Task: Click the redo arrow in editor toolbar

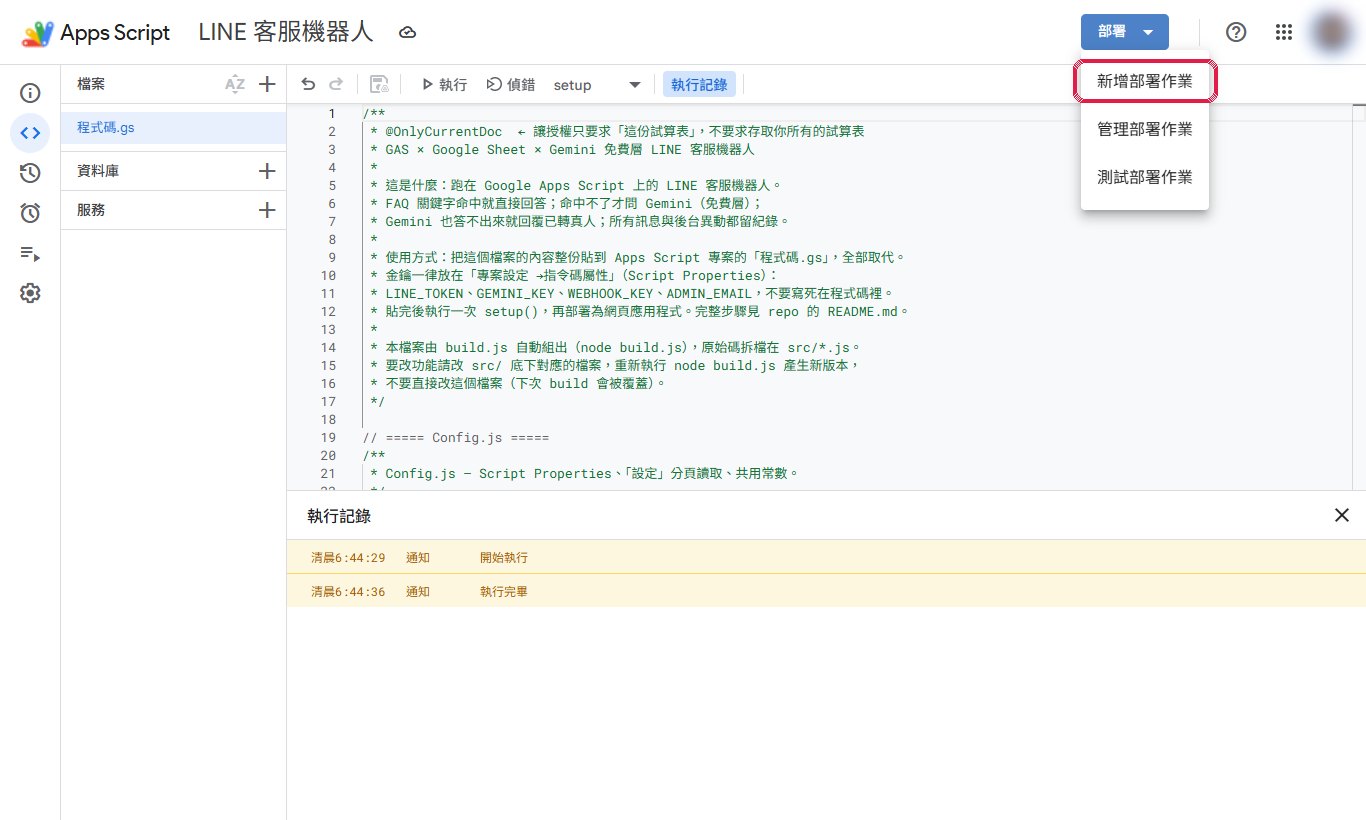Action: point(336,85)
